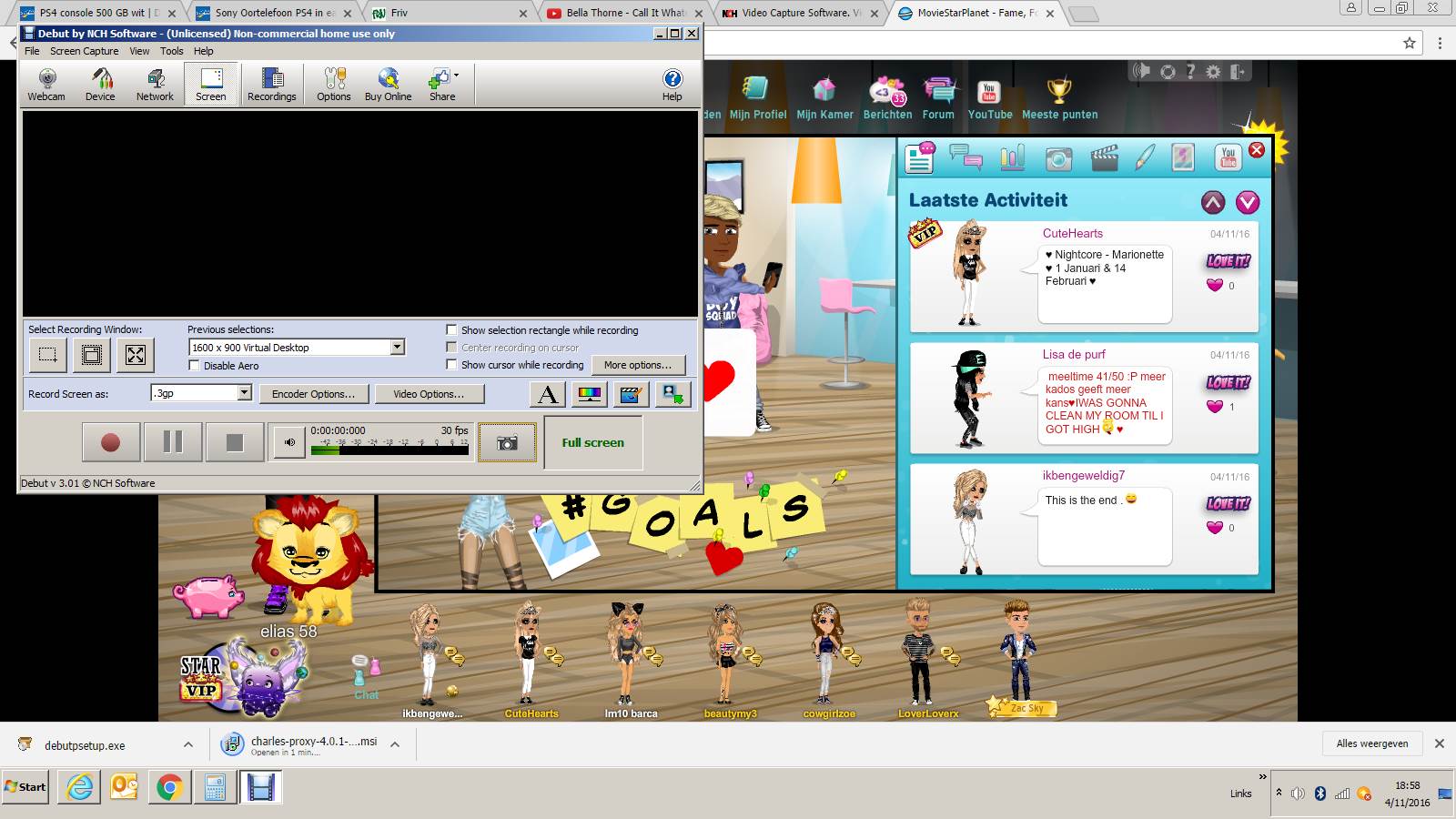Toggle the Disable Aero checkbox
The image size is (1456, 819).
(x=194, y=366)
